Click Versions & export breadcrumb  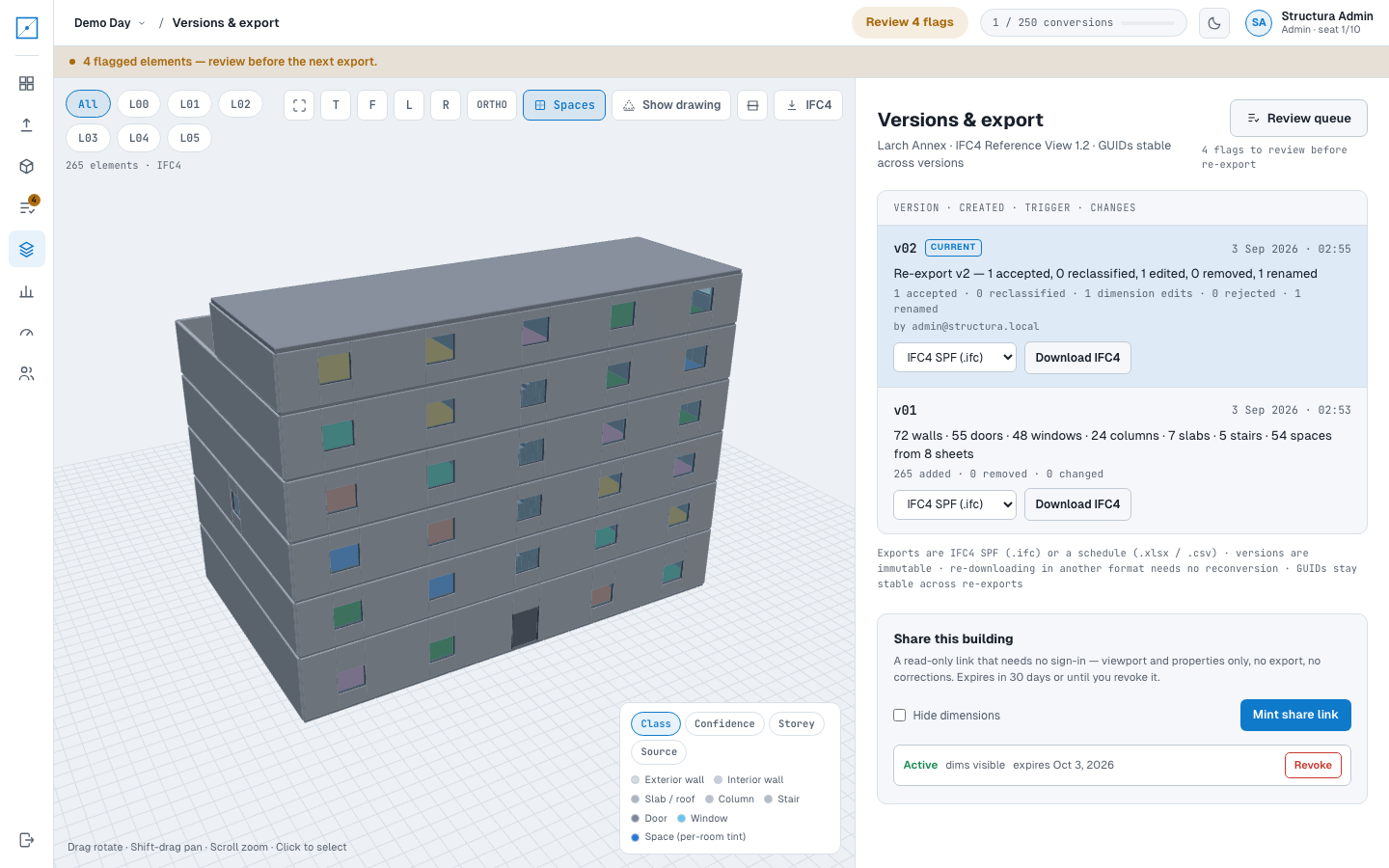pyautogui.click(x=226, y=23)
